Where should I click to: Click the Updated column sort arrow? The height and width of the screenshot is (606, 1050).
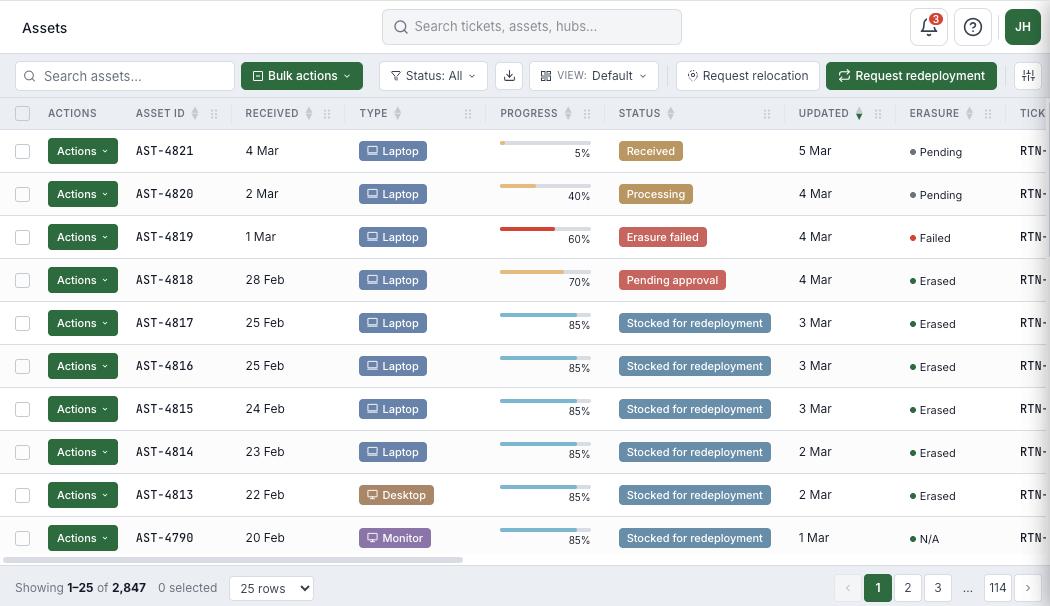pyautogui.click(x=859, y=114)
